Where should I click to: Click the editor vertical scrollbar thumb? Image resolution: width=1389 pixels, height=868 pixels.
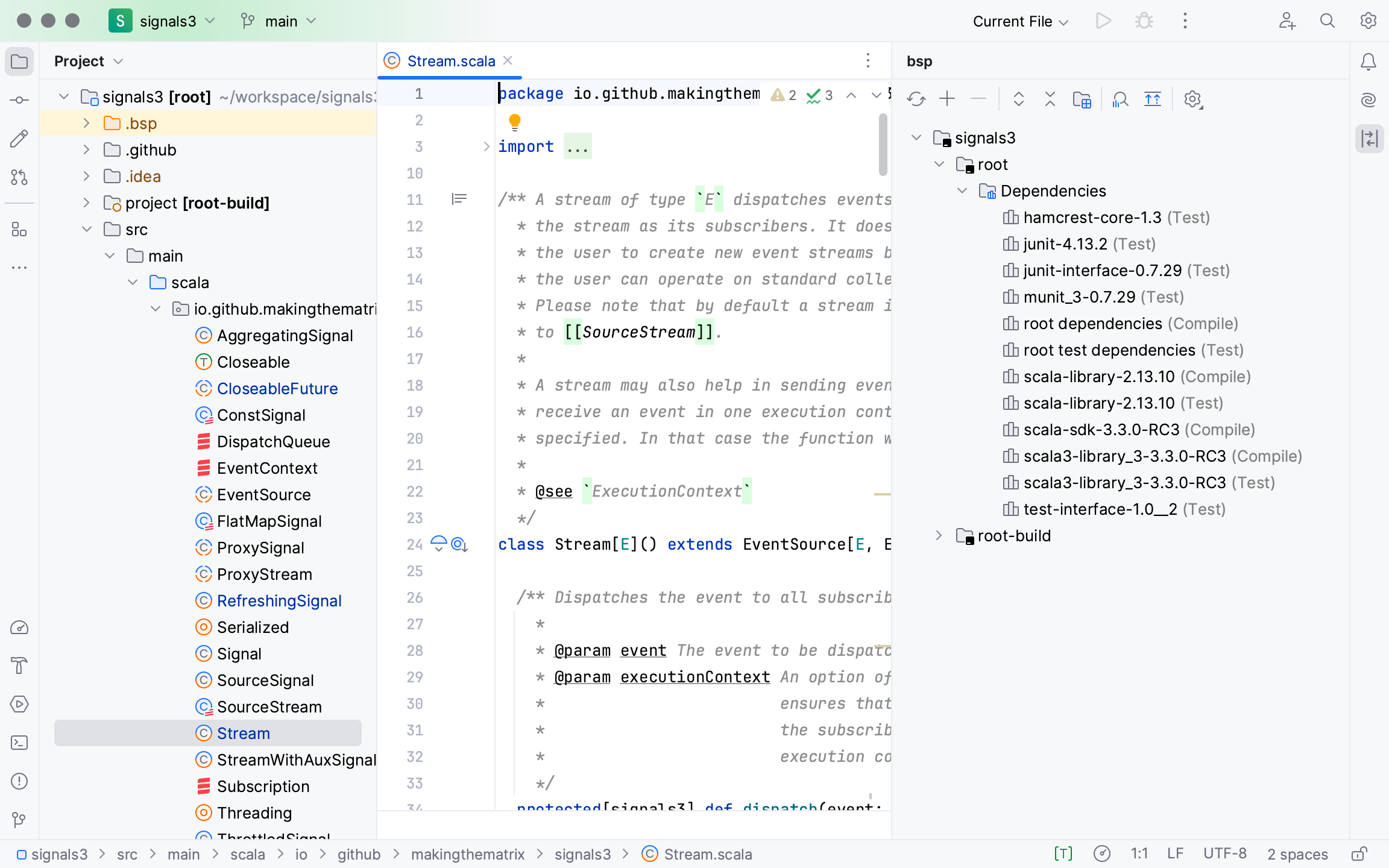click(883, 145)
